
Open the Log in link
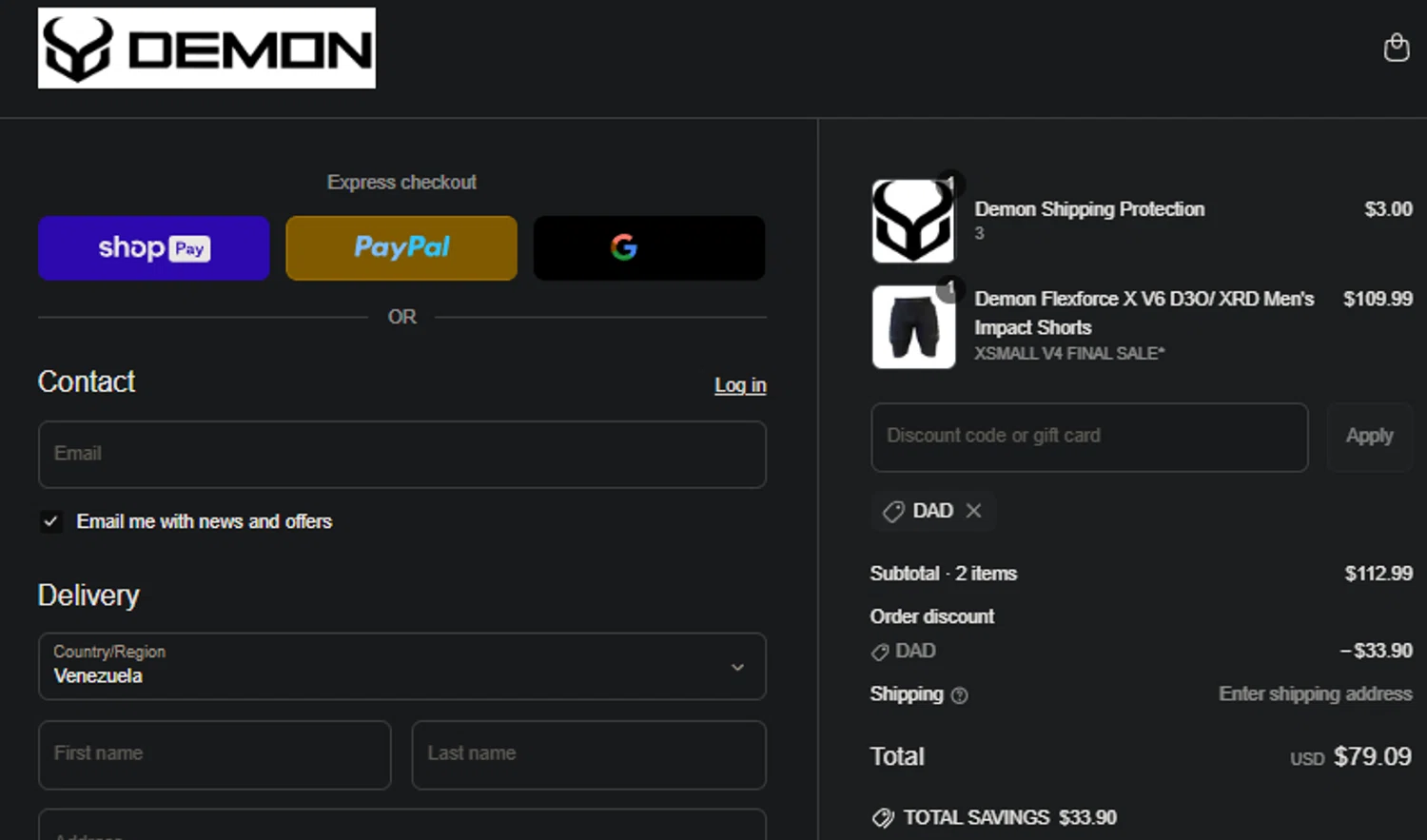click(740, 385)
